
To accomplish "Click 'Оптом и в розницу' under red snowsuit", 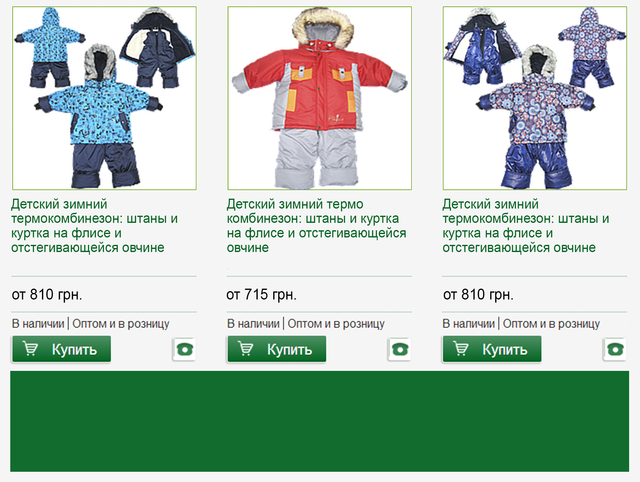I will [336, 324].
